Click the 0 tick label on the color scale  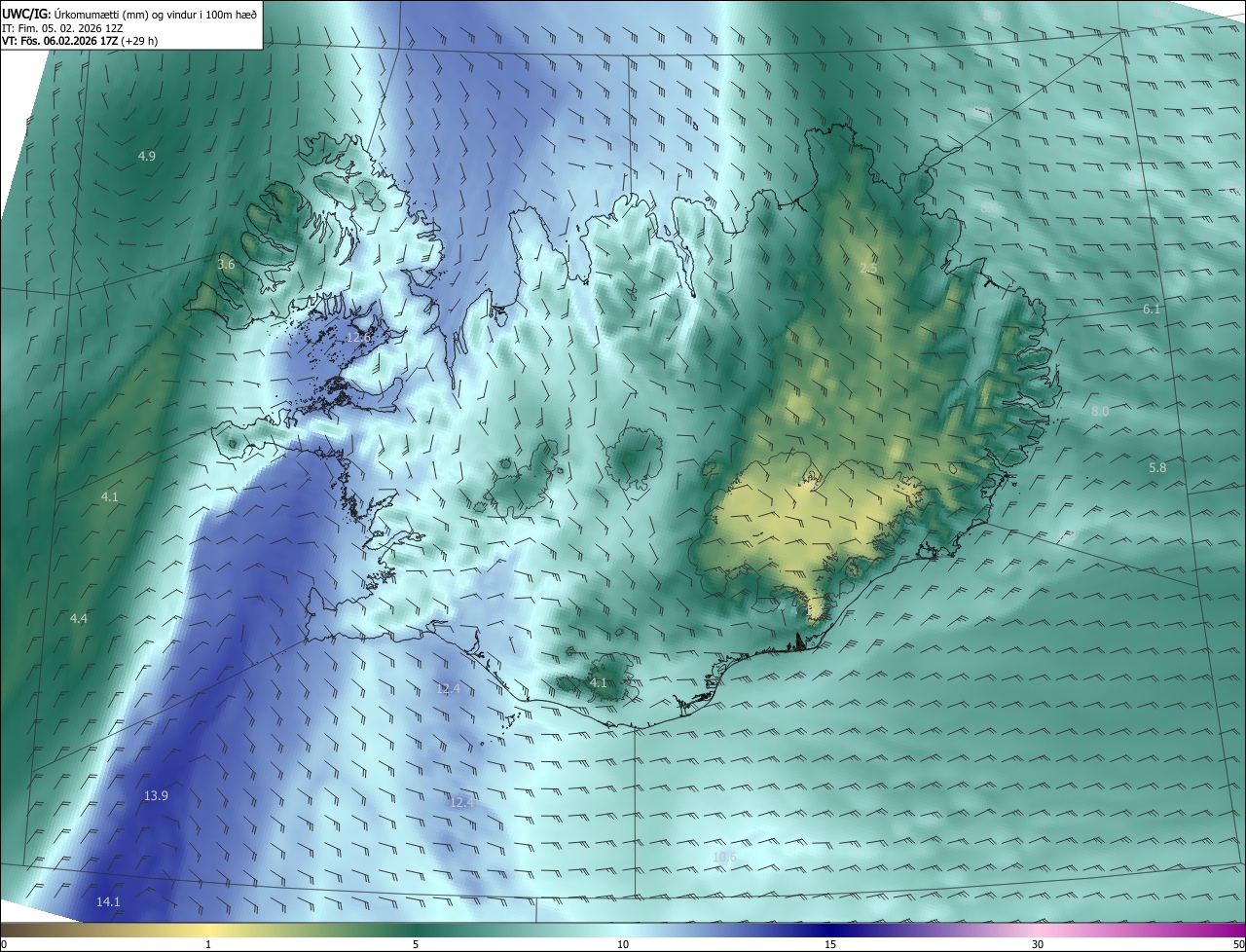click(x=4, y=944)
